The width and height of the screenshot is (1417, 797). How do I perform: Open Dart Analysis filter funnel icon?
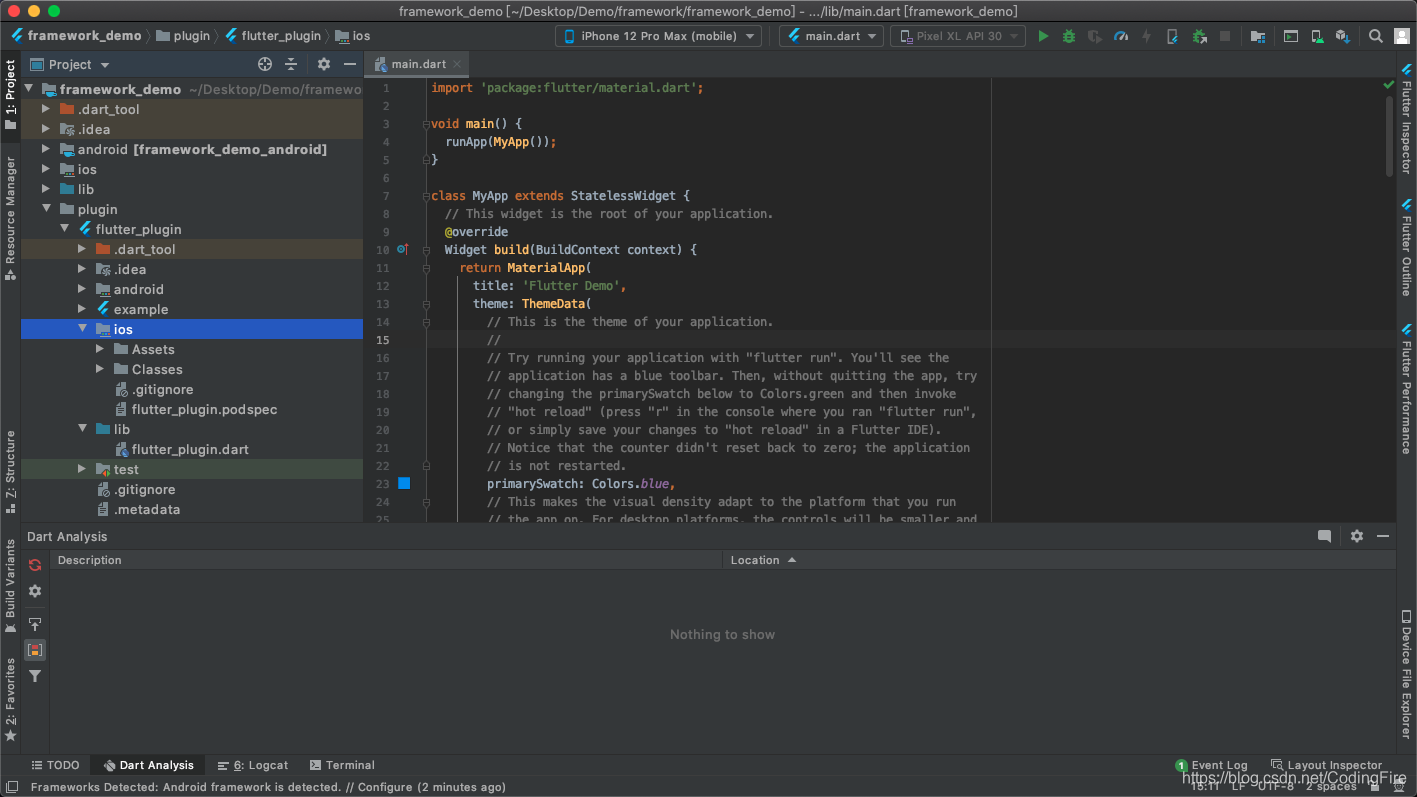pyautogui.click(x=35, y=676)
